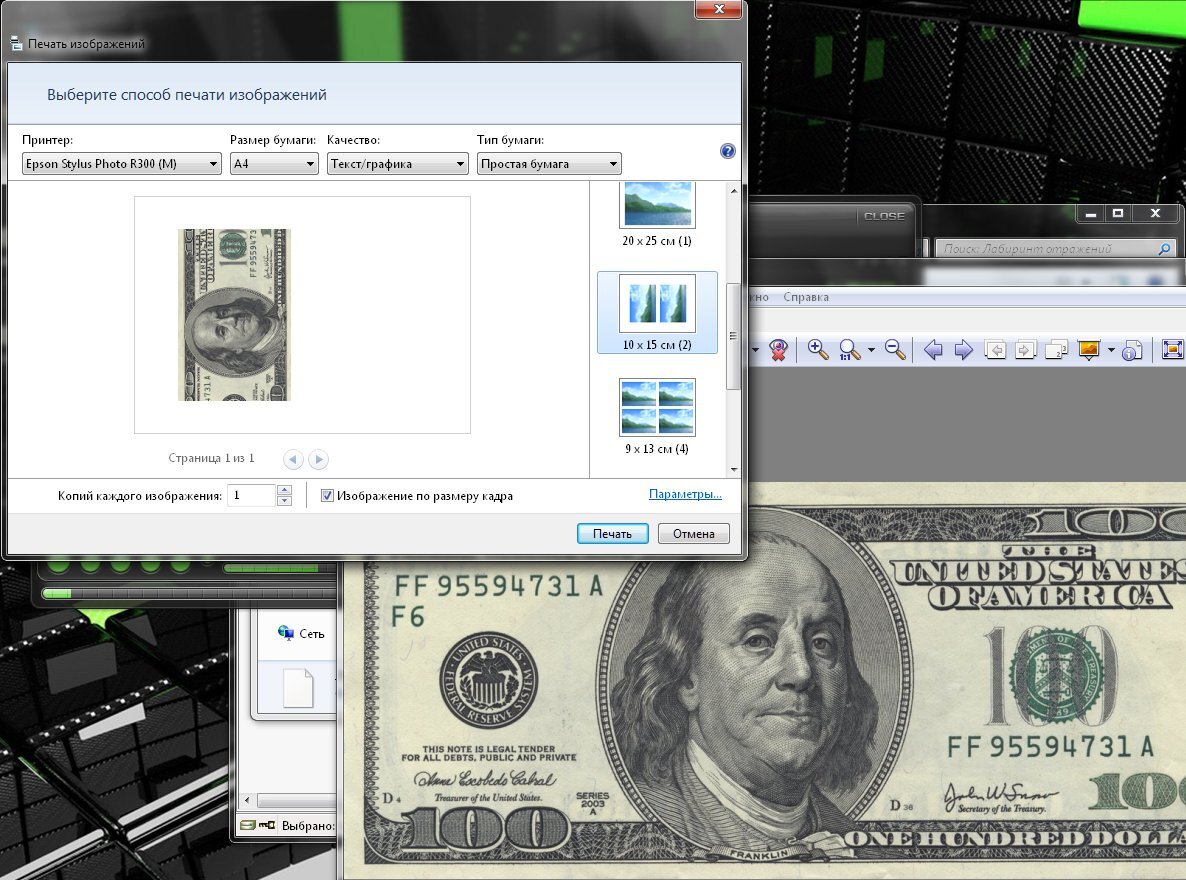Open the Справка menu in image viewer
The image size is (1186, 880).
pyautogui.click(x=806, y=297)
